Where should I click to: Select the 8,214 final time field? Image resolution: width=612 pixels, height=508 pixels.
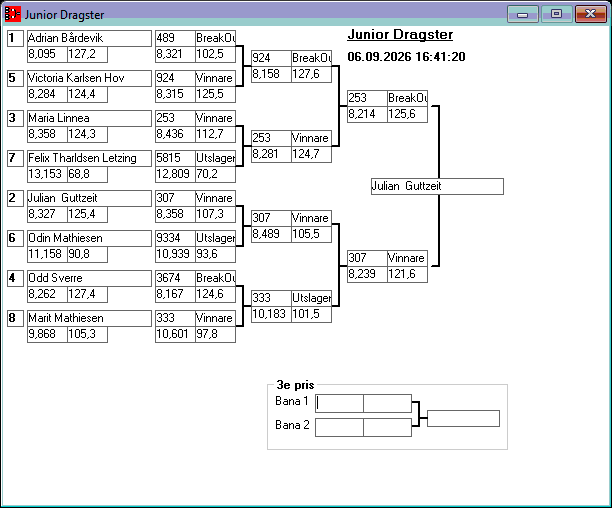pyautogui.click(x=367, y=114)
